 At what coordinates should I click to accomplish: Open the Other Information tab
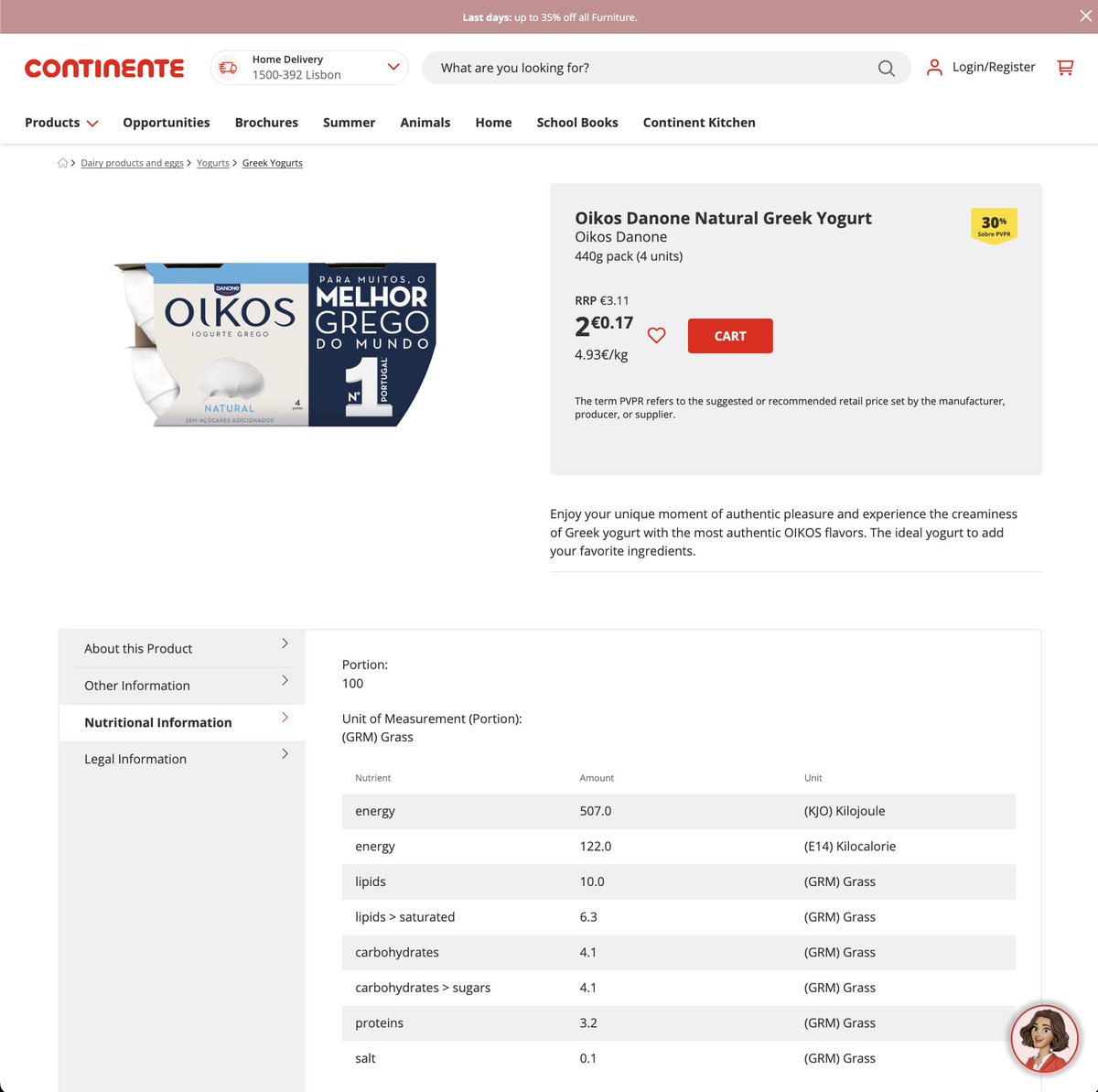[x=182, y=686]
